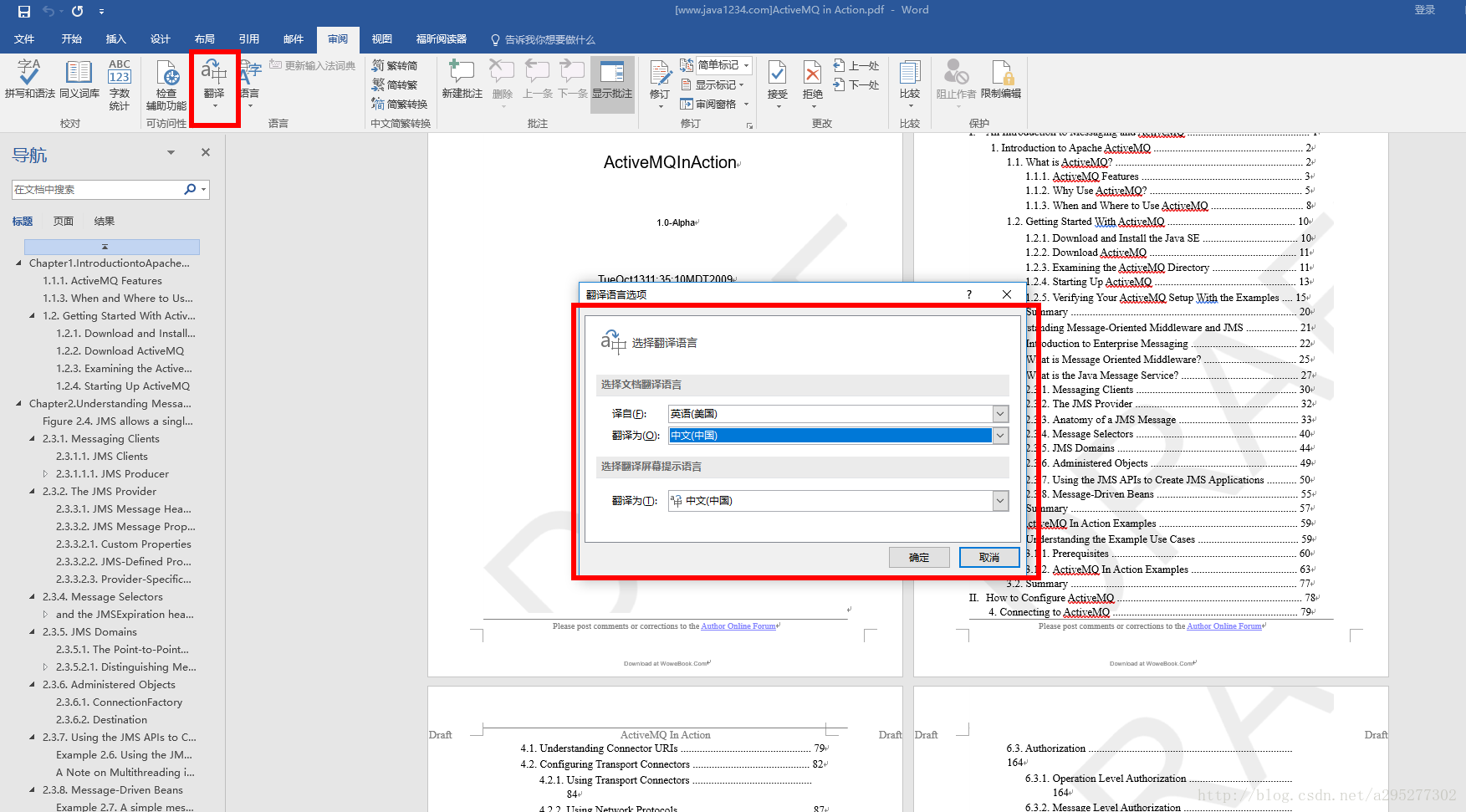Screen dimensions: 1466x812
Task: Expand 2.3.1.1.1 JMS Producer node
Action: (46, 473)
